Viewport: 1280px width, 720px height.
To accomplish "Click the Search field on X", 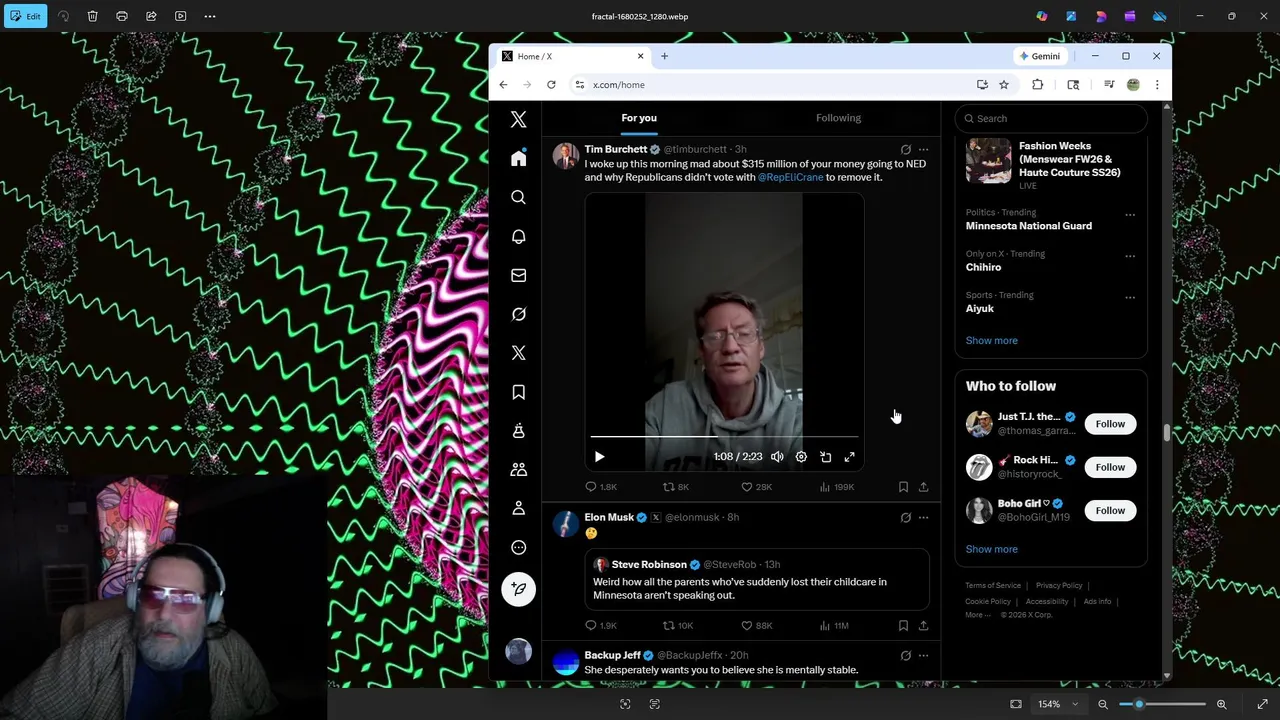I will 1051,118.
